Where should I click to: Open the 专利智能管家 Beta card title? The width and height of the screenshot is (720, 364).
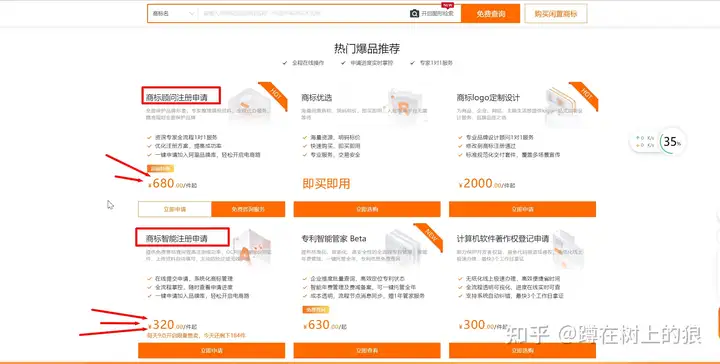(334, 238)
